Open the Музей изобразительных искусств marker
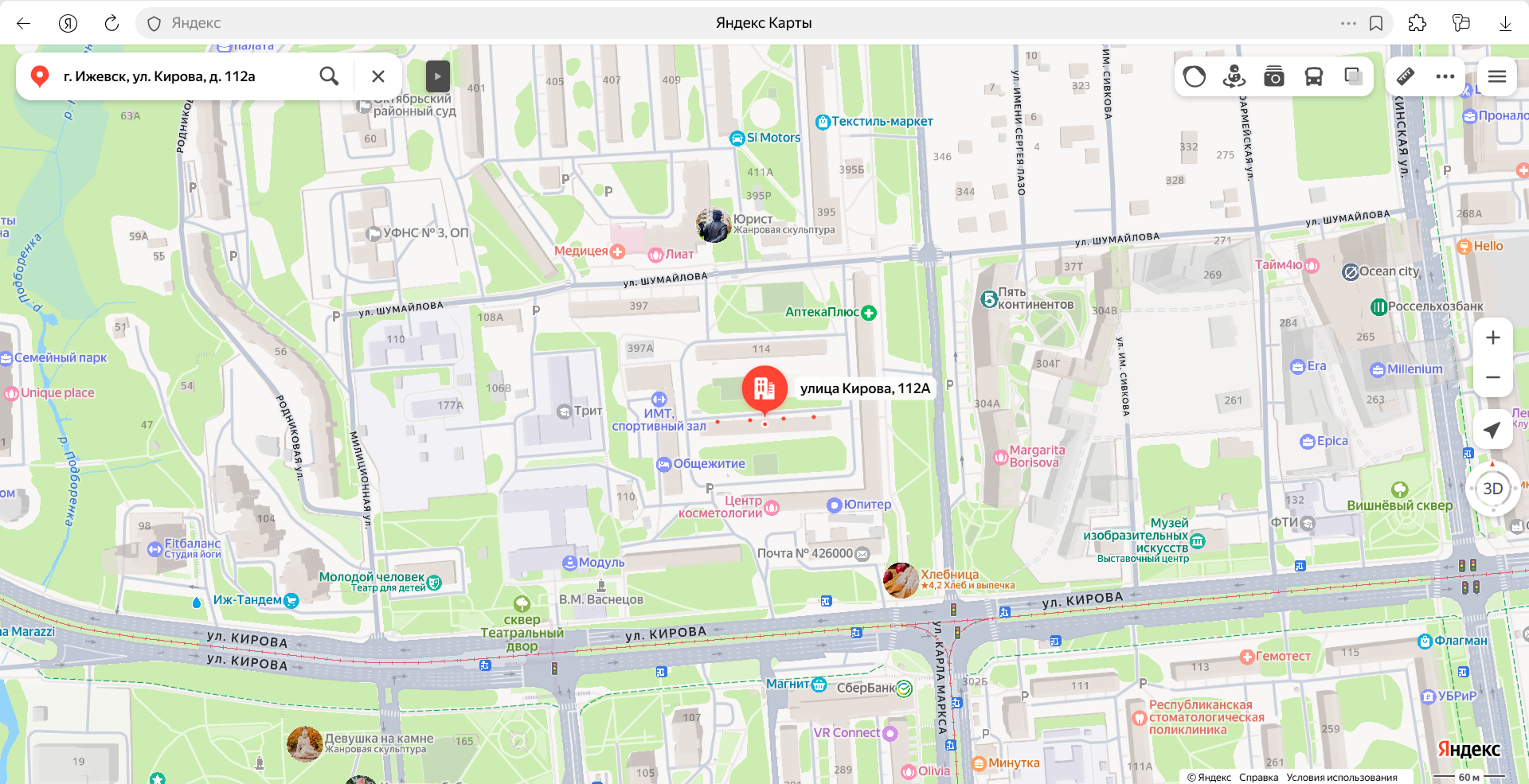1529x784 pixels. pyautogui.click(x=1198, y=541)
